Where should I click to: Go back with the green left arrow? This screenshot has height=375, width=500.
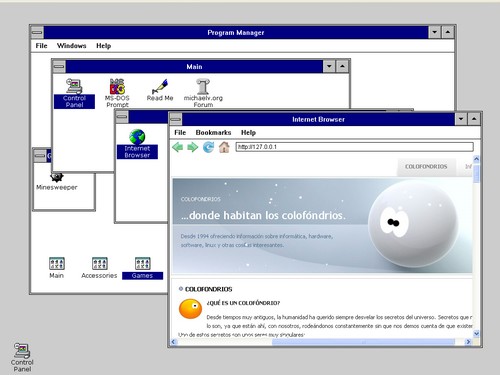[x=178, y=147]
